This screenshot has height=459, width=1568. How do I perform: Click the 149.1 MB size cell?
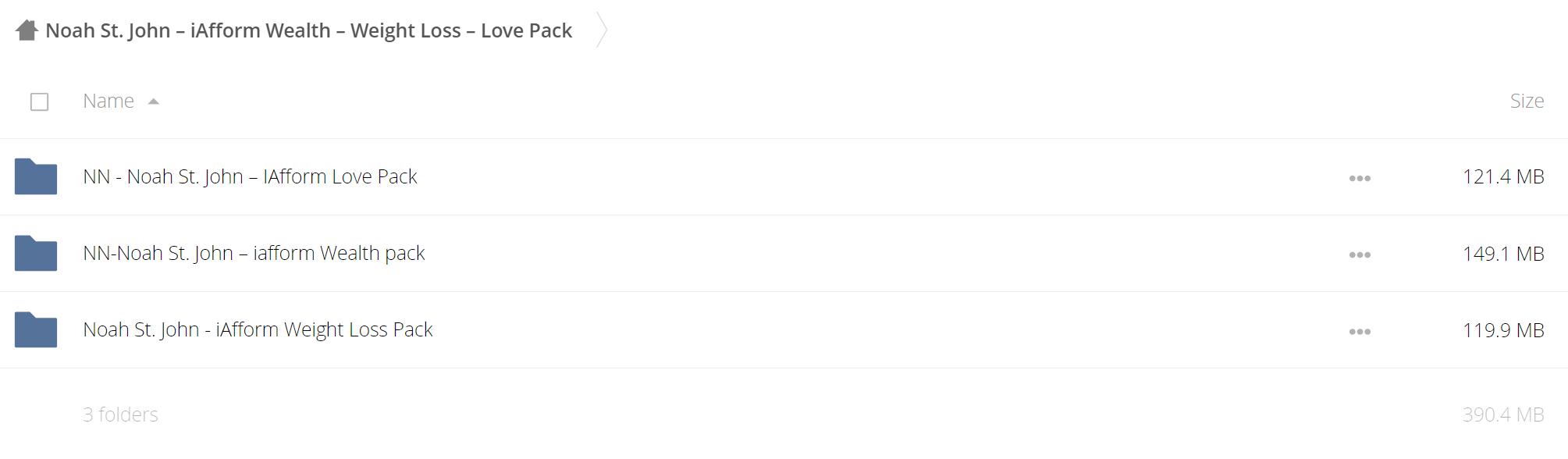pos(1503,253)
